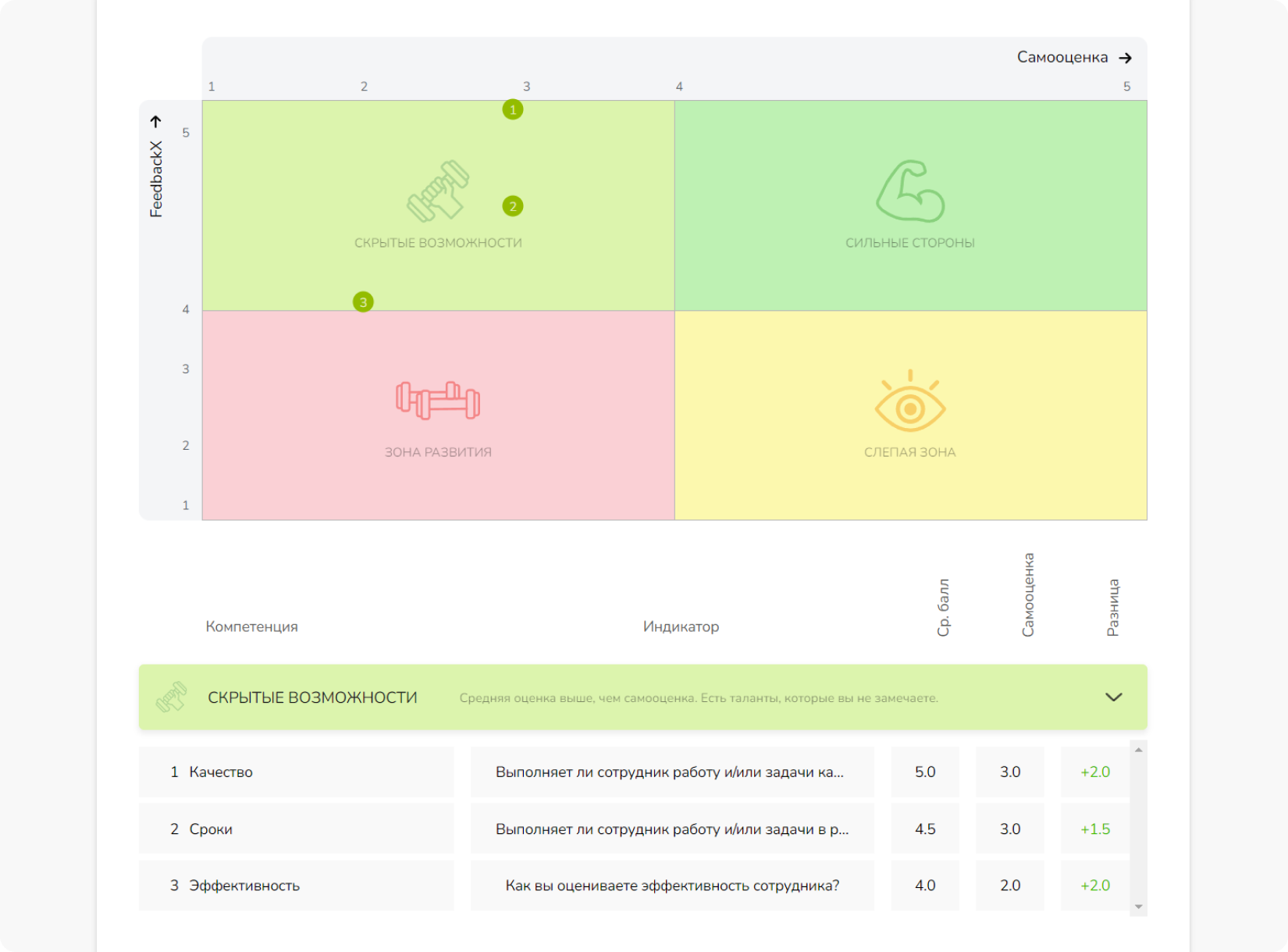This screenshot has height=952, width=1288.
Task: Click the Самооценка right arrow icon
Action: point(1125,58)
